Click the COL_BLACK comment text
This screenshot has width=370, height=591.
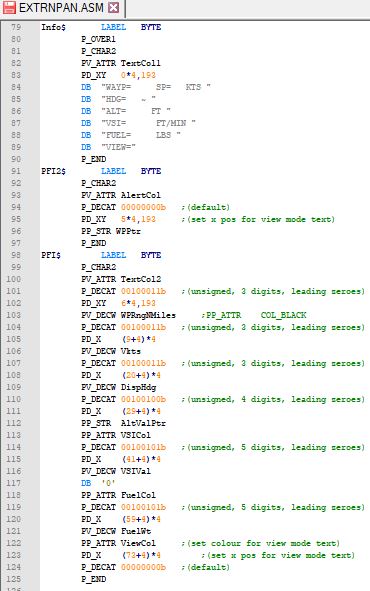(283, 315)
